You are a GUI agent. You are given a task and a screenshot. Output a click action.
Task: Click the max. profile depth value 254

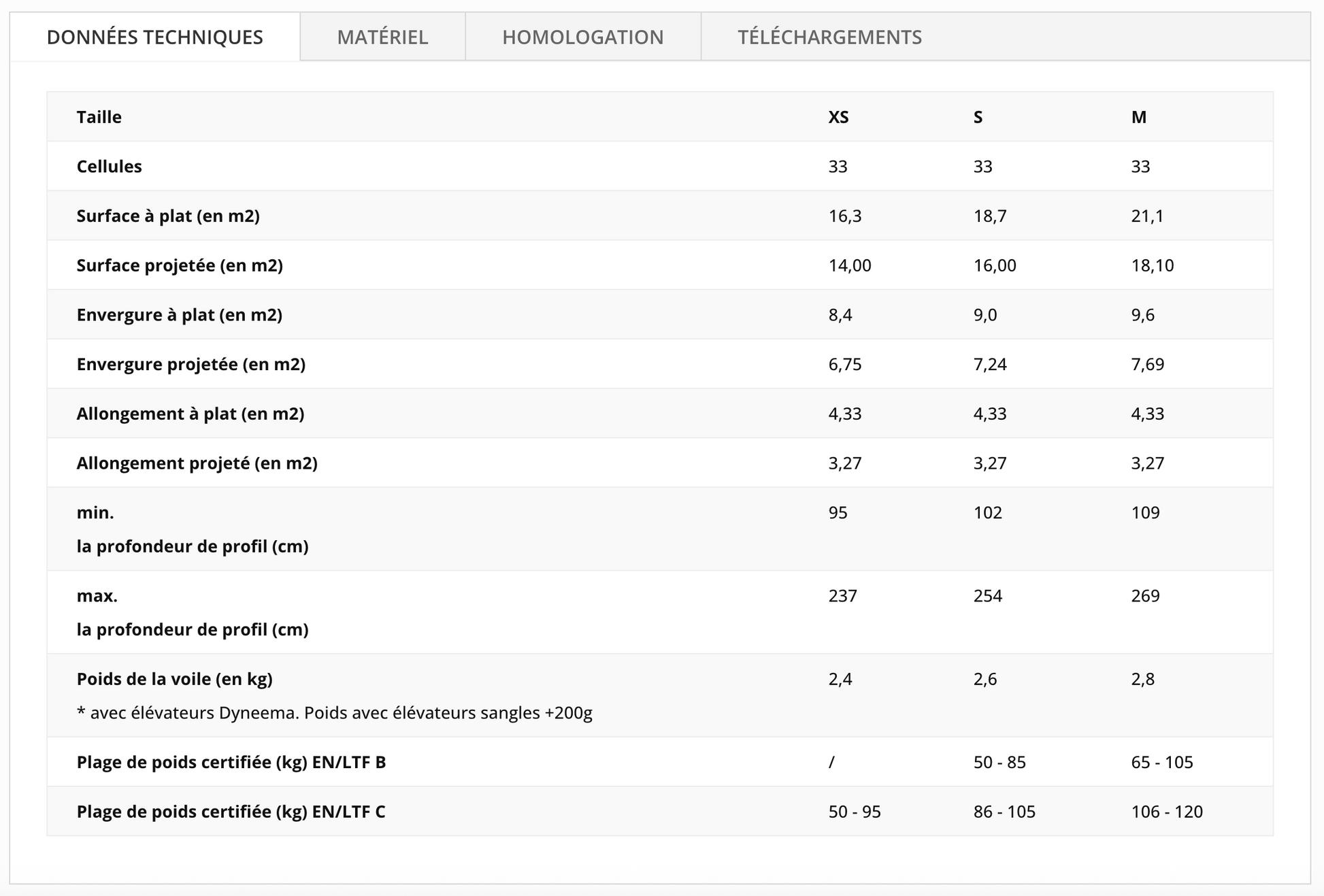coord(987,596)
